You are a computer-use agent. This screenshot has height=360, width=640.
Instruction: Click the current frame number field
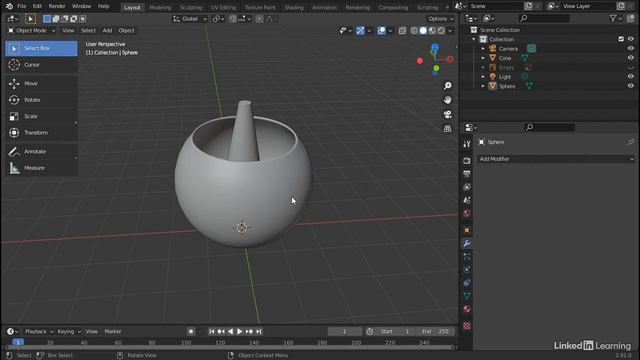click(344, 331)
